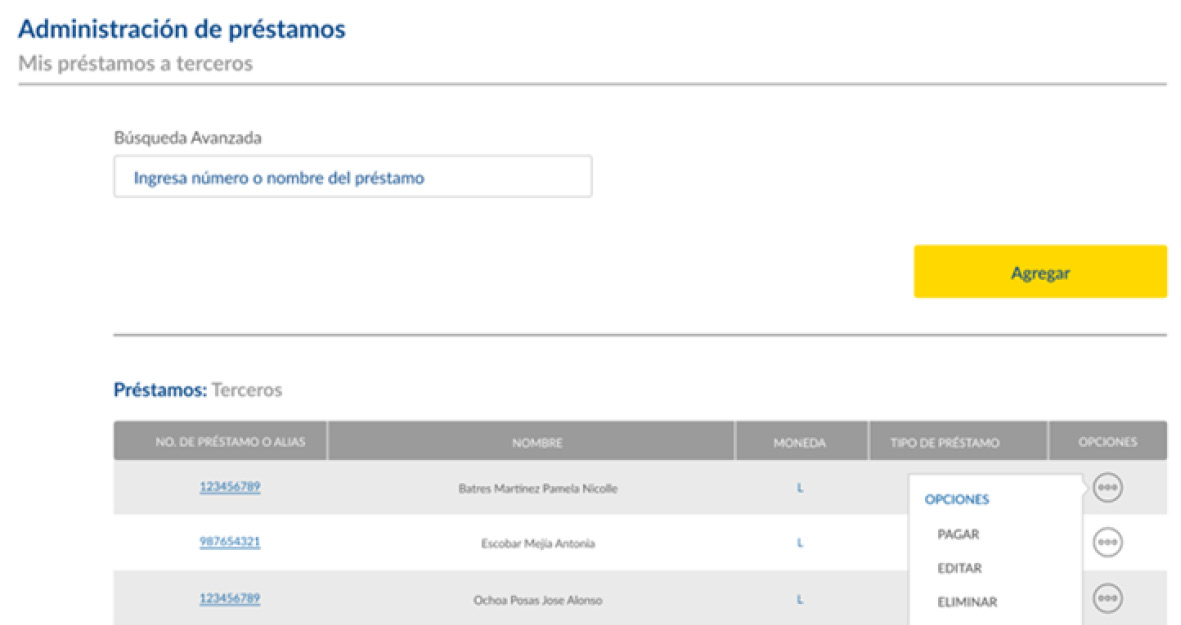Click the Moneda column header
Screen dimensions: 1181x625
pyautogui.click(x=800, y=442)
